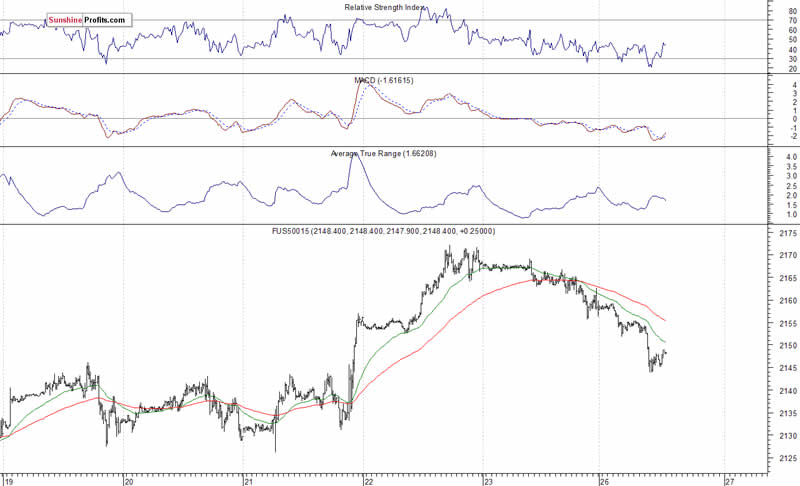The image size is (800, 486).
Task: Click date label 26 on time axis
Action: coord(605,481)
